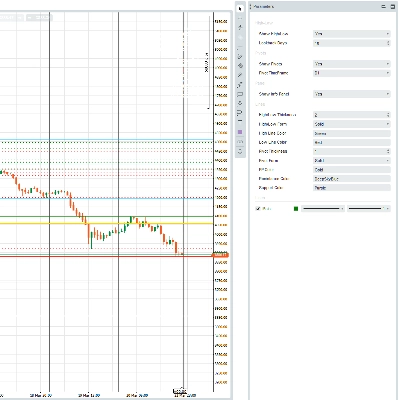Click the Pivot Thickness stepper arrows
Viewport: 400px width, 400px height.
point(388,151)
